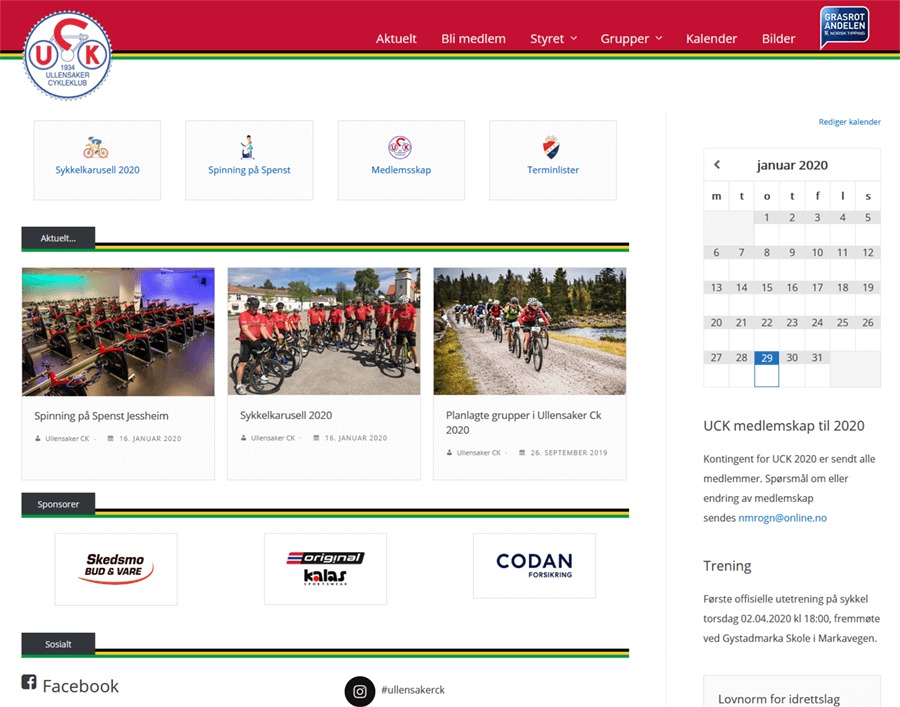
Task: Open the Bli medlem menu item
Action: click(x=474, y=38)
